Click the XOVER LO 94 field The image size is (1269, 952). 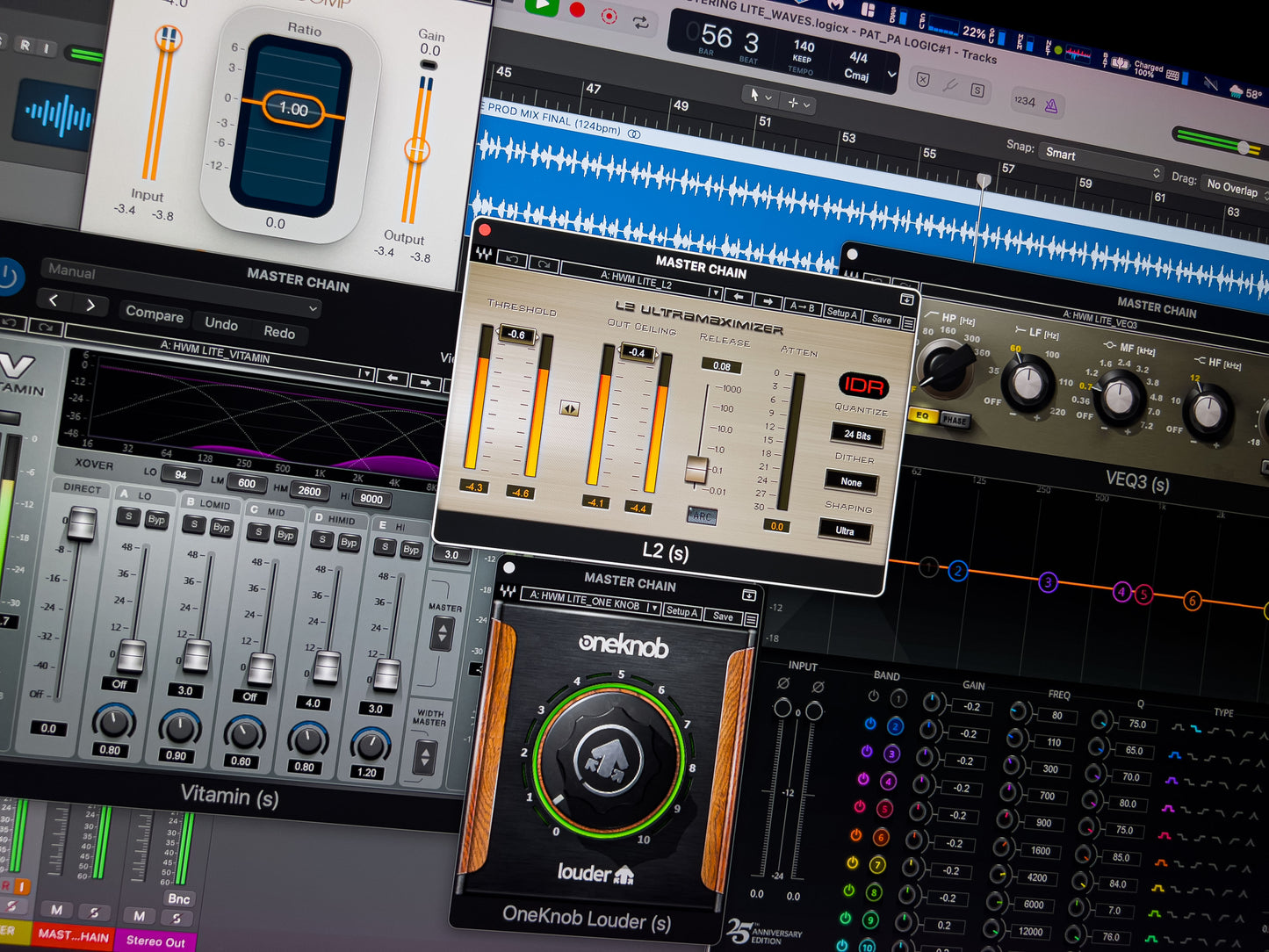pos(180,475)
